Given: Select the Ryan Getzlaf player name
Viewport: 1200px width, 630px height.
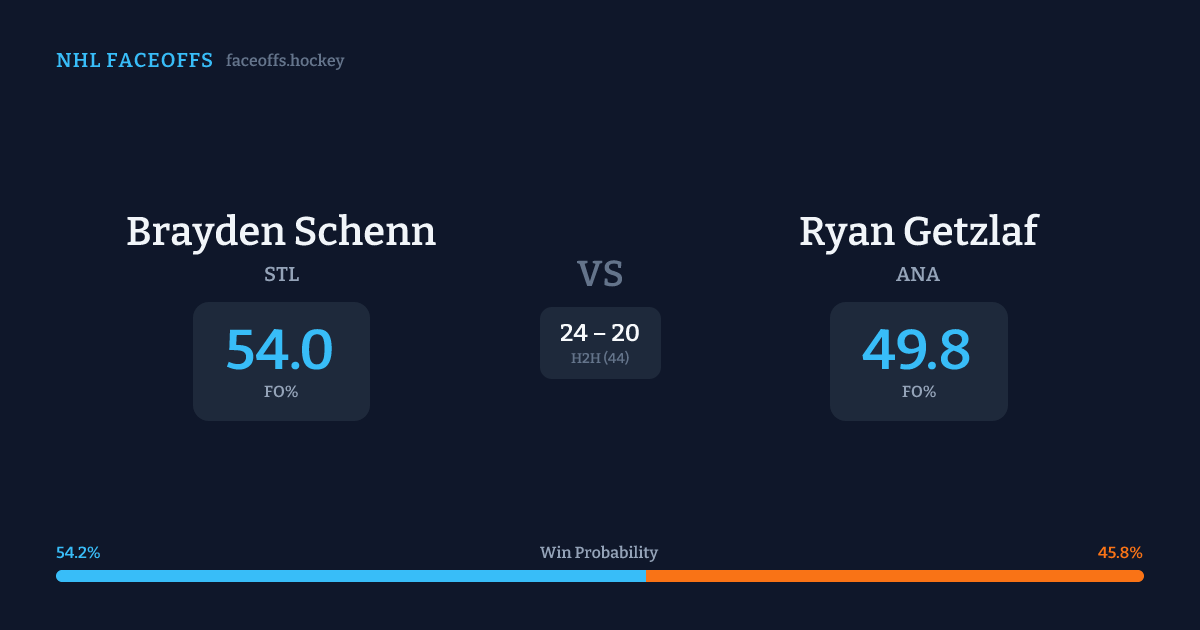Looking at the screenshot, I should tap(918, 231).
